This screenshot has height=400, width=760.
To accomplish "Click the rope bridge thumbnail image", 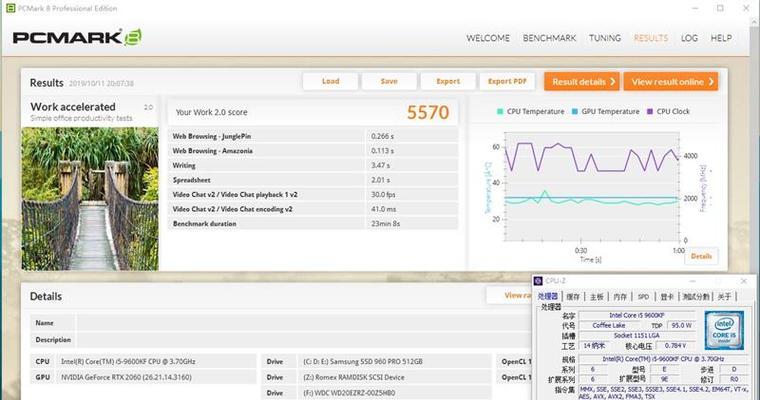I will [90, 199].
